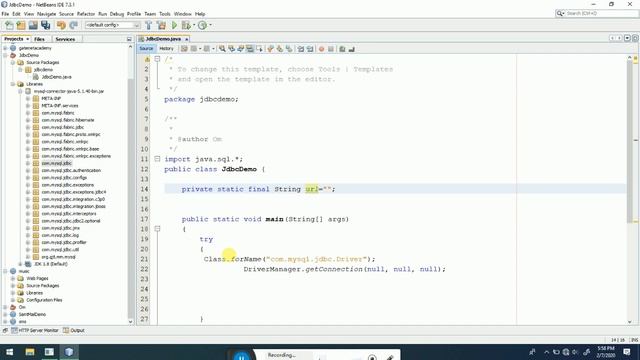Viewport: 640px width, 360px height.
Task: Click the Shift Line Right editor icon
Action: coord(310,49)
